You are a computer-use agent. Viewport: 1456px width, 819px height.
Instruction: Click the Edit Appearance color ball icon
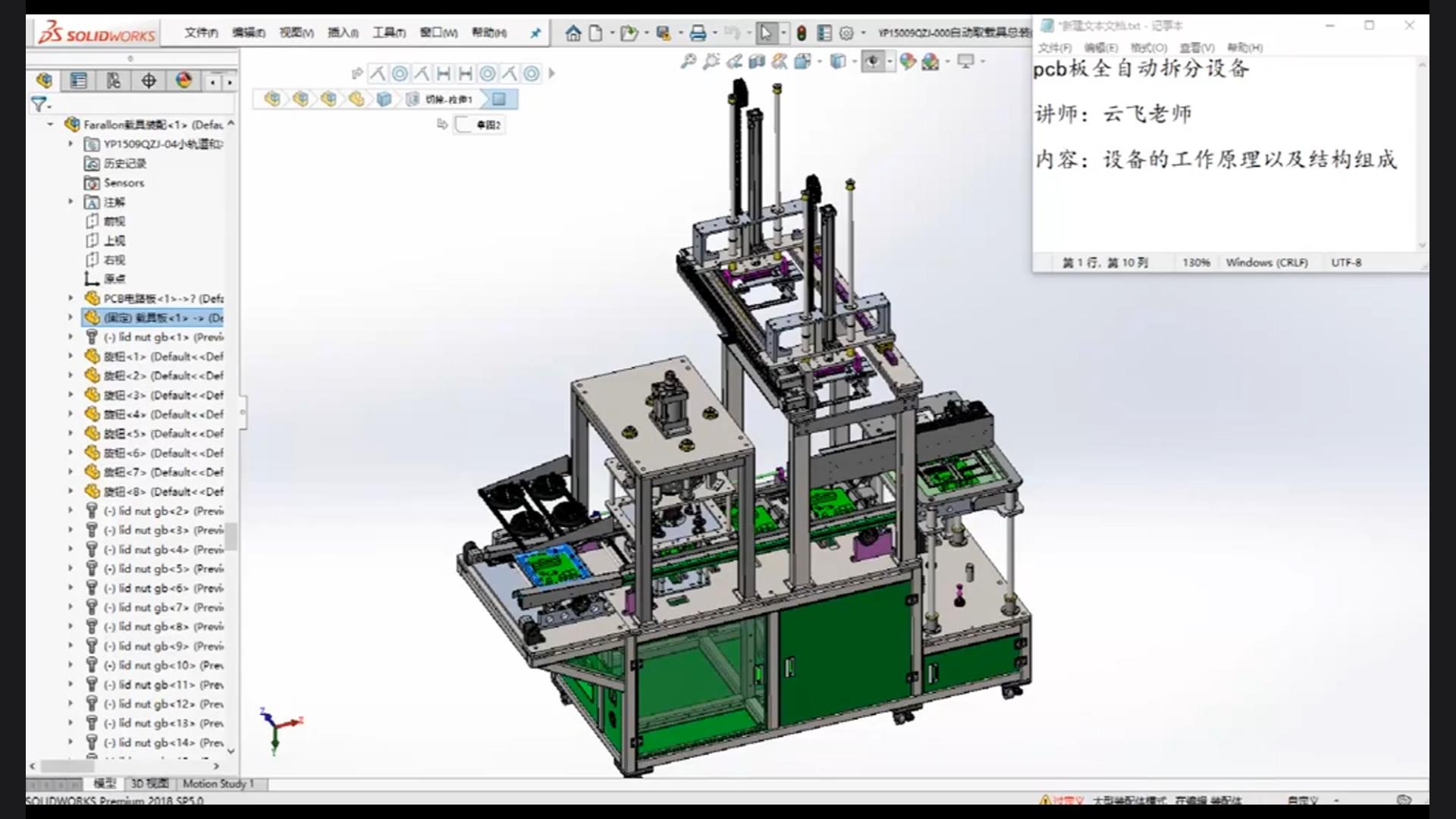(x=908, y=61)
